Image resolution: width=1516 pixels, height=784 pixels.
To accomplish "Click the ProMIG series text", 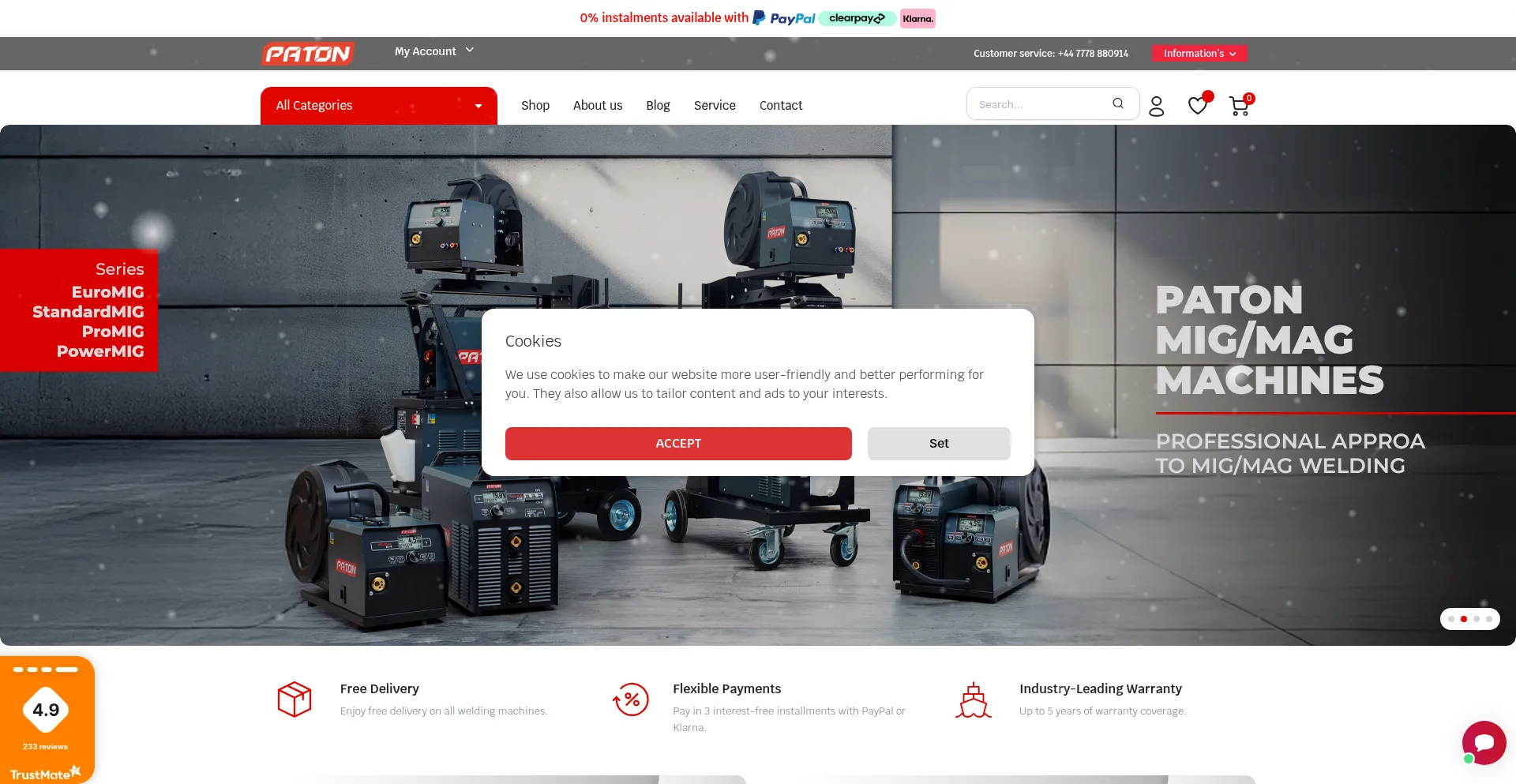I will point(113,332).
